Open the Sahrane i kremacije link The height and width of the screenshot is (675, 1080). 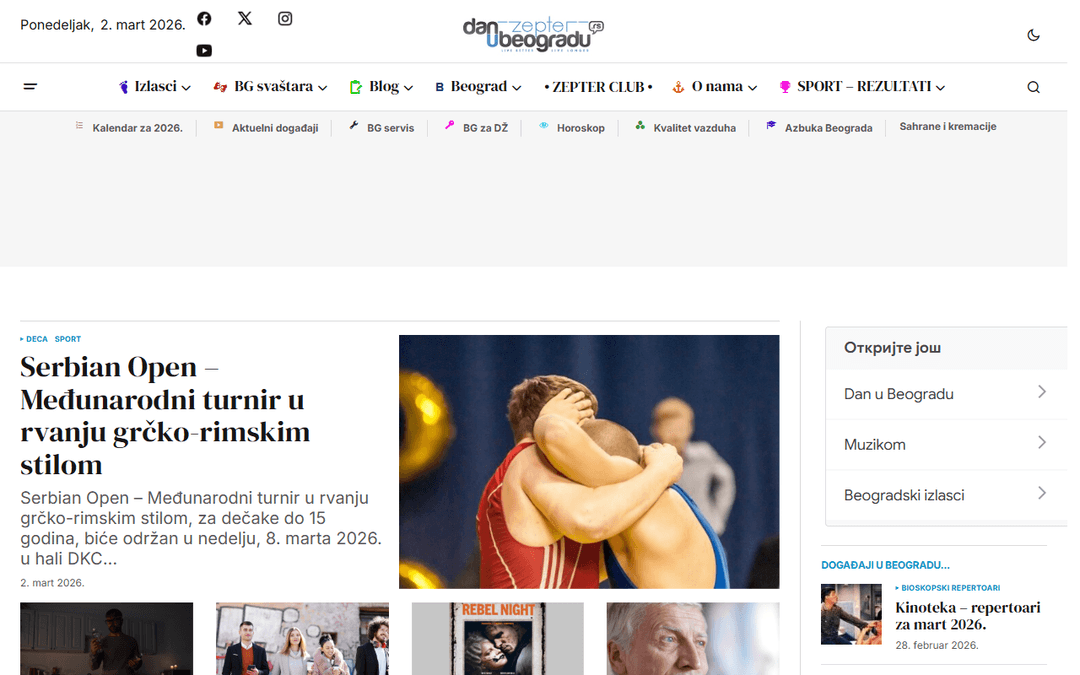[948, 127]
